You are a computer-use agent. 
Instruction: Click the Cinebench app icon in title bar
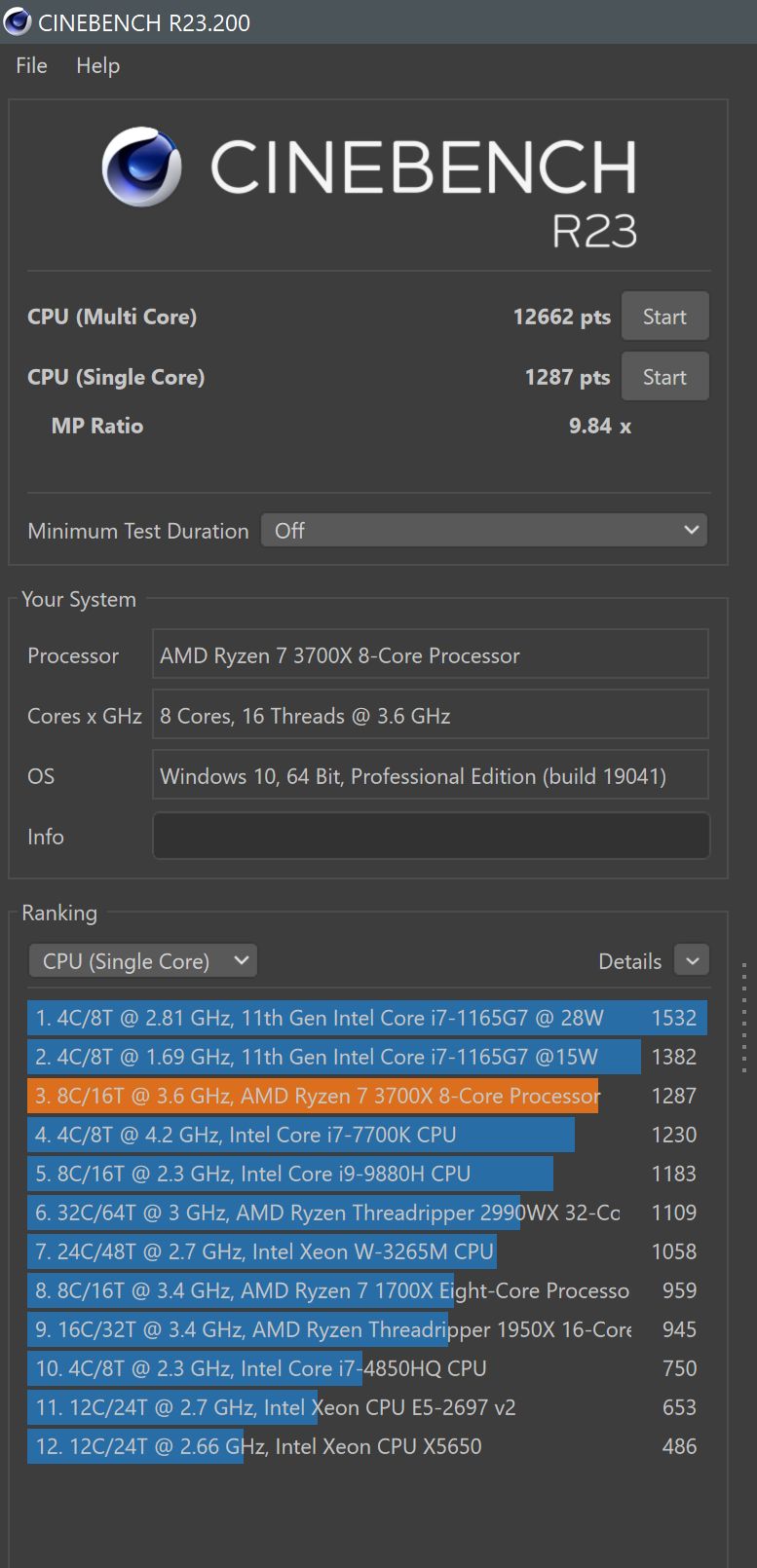(x=18, y=21)
